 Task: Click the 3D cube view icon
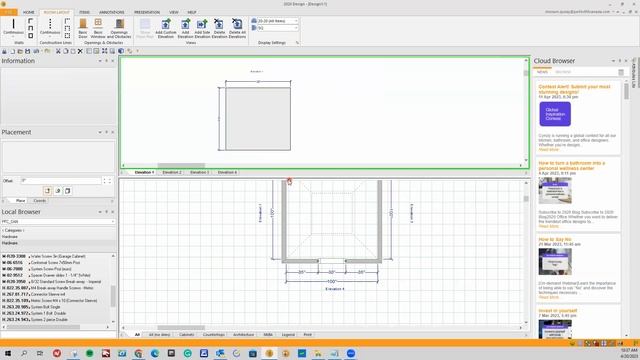(121, 51)
